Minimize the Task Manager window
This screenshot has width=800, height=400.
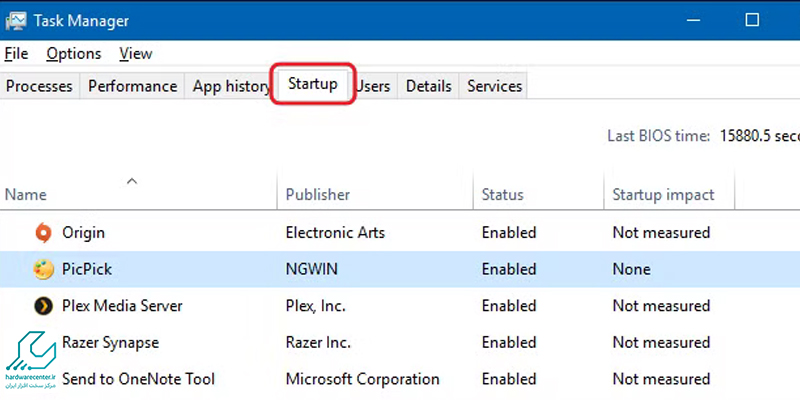693,20
